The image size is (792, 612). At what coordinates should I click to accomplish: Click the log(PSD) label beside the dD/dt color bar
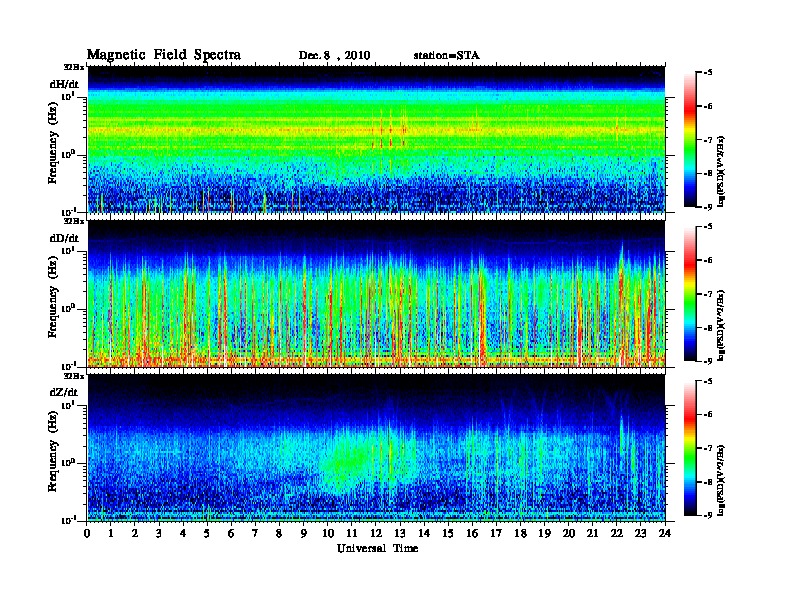[x=722, y=325]
